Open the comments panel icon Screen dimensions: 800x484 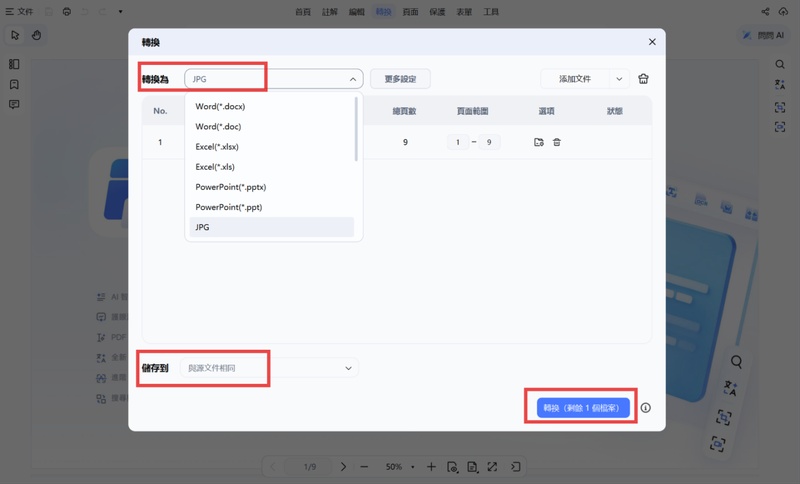(14, 105)
